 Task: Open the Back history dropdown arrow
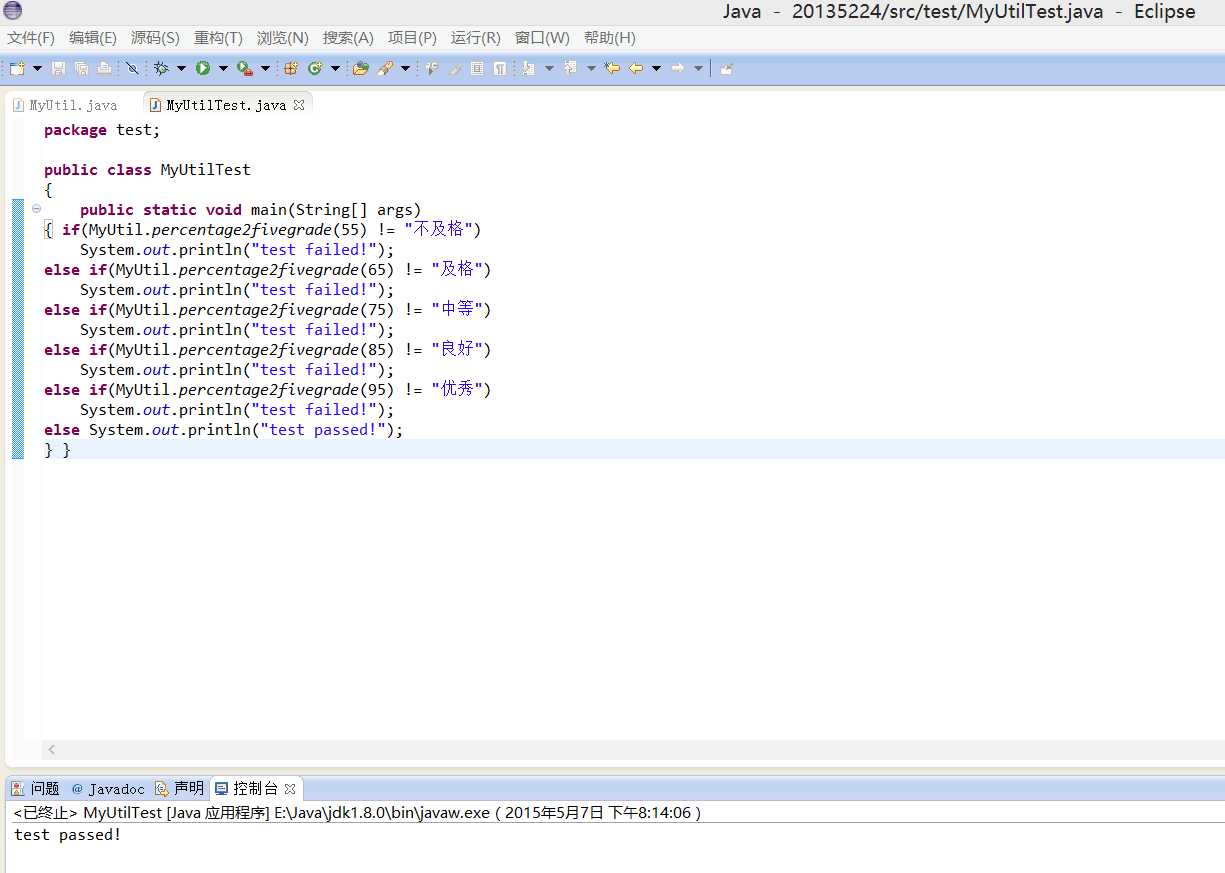click(656, 68)
